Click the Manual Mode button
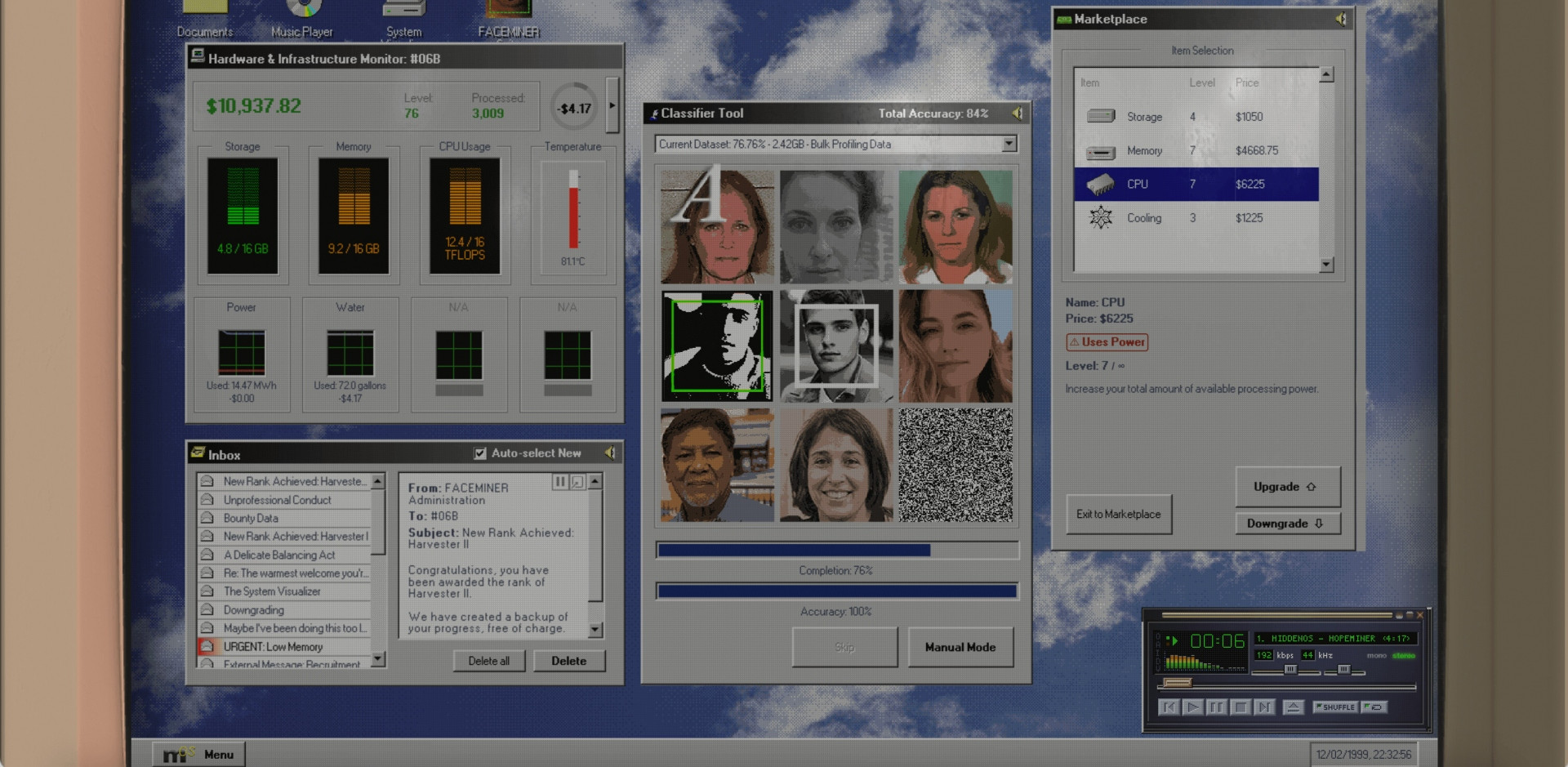The width and height of the screenshot is (1568, 767). [x=960, y=647]
